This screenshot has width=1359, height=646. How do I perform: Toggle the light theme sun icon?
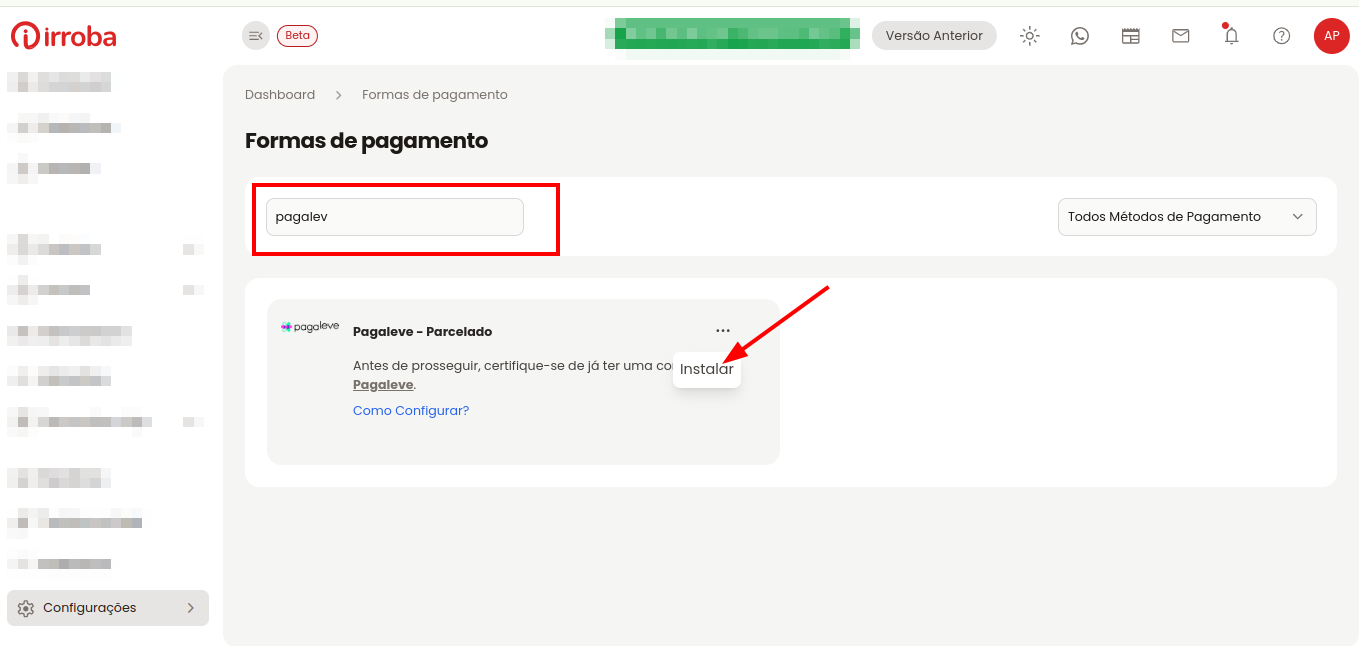click(x=1030, y=36)
